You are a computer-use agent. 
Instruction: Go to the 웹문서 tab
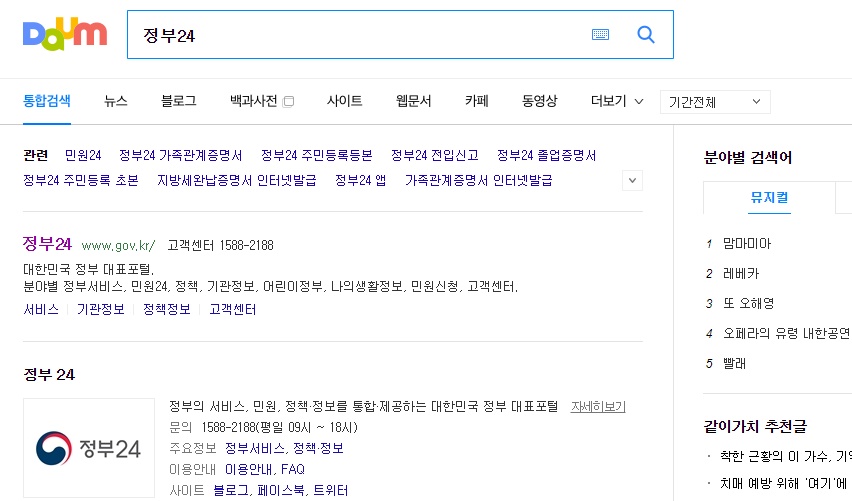tap(414, 101)
